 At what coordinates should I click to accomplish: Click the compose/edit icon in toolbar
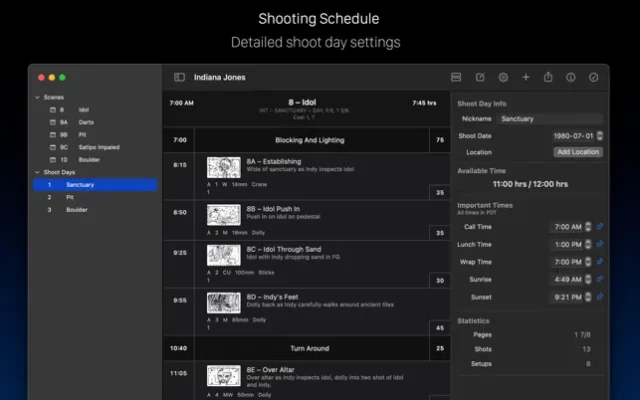coord(480,77)
